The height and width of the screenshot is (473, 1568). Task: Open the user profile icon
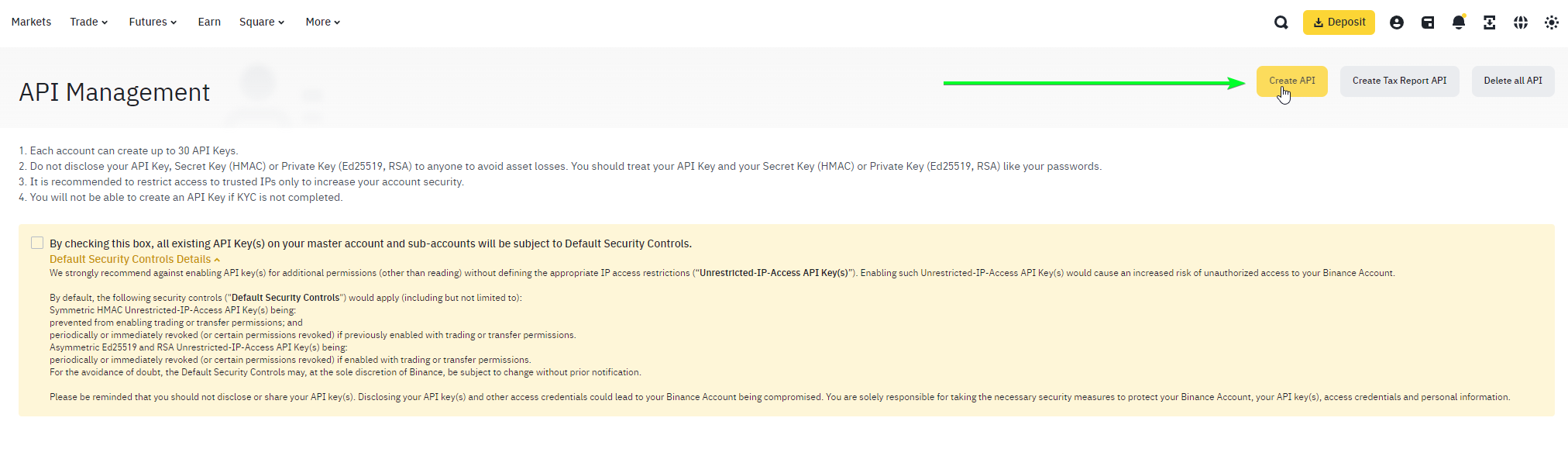click(1397, 22)
